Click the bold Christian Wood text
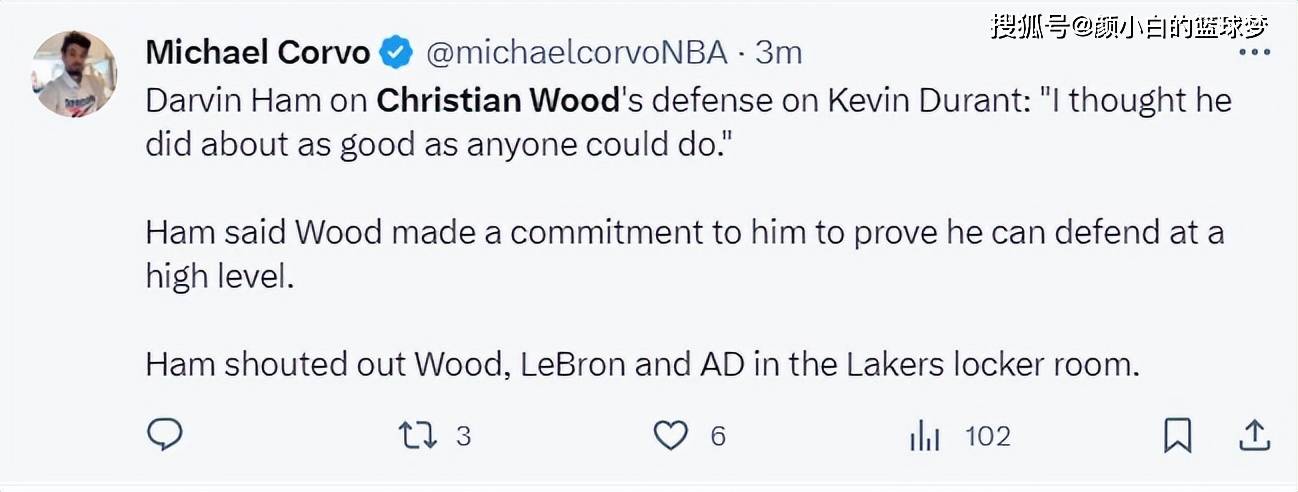Viewport: 1298px width, 492px height. click(x=499, y=101)
